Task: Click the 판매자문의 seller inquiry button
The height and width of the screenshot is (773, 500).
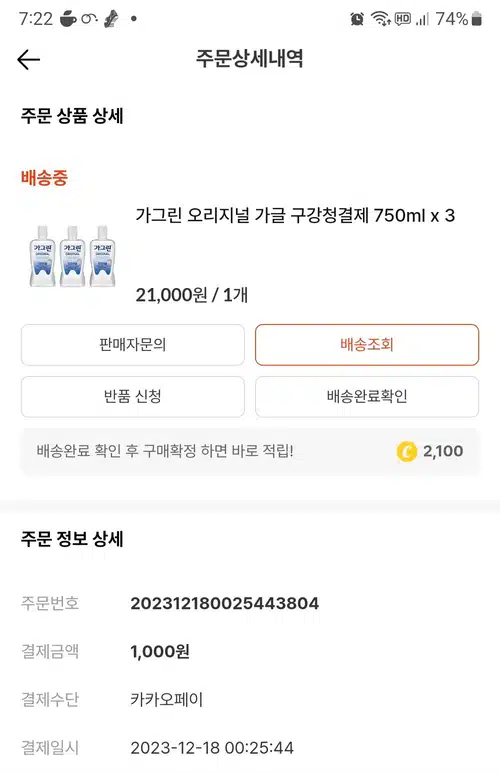Action: [133, 345]
